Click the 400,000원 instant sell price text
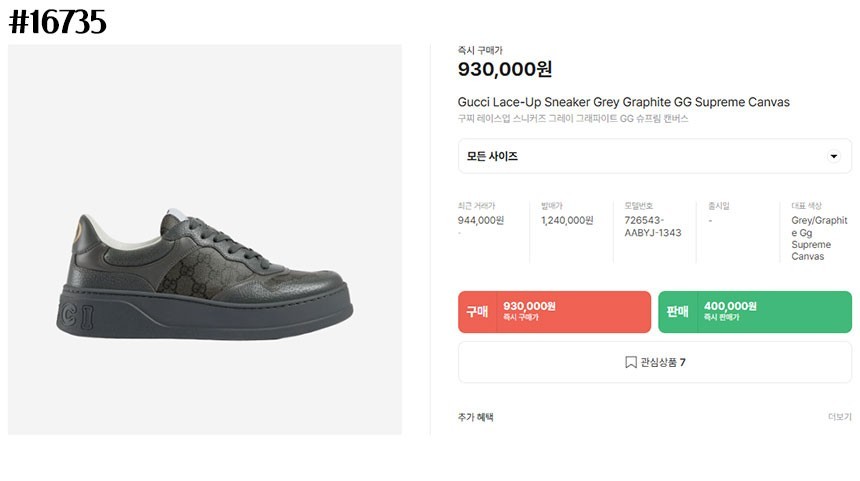This screenshot has width=860, height=481. (730, 306)
